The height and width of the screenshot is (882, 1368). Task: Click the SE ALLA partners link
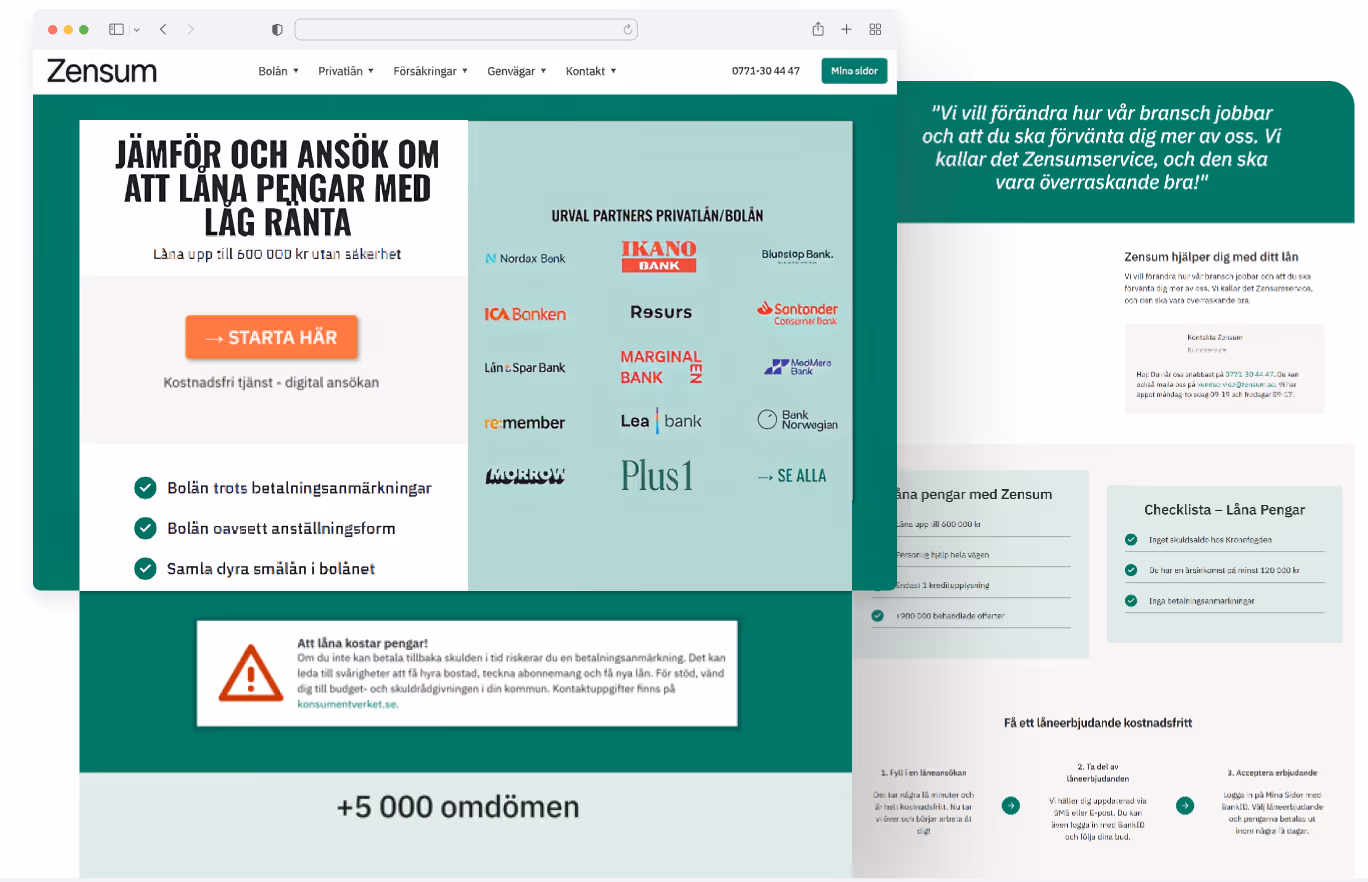pos(792,476)
